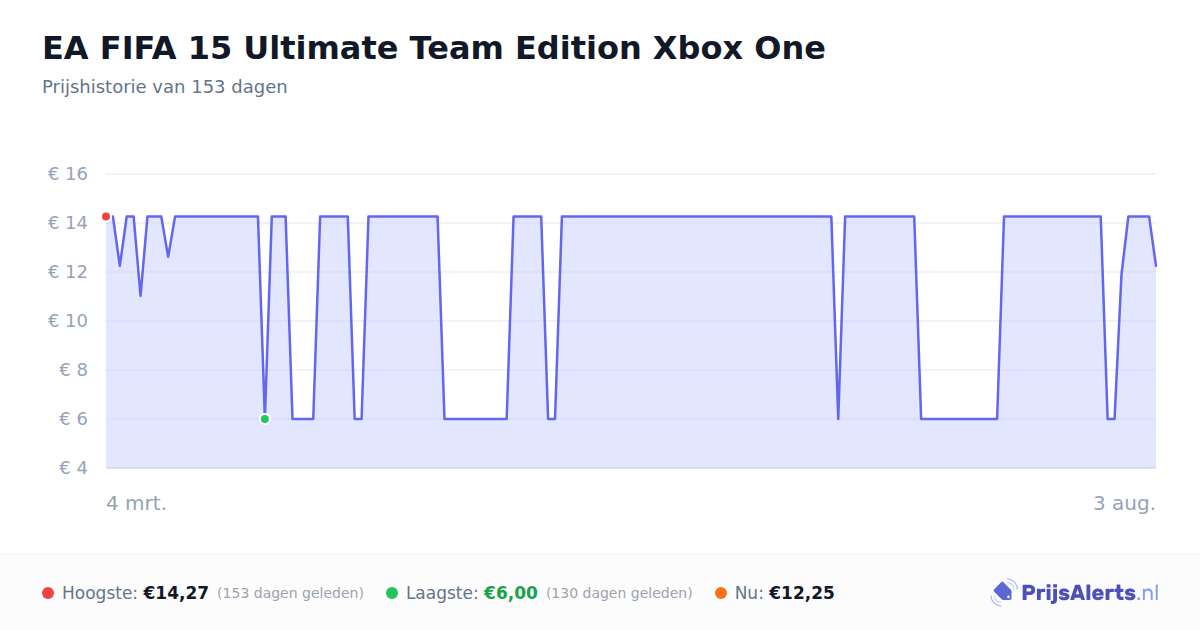Click the 130 dagen geleden note
Viewport: 1200px width, 630px height.
619,593
